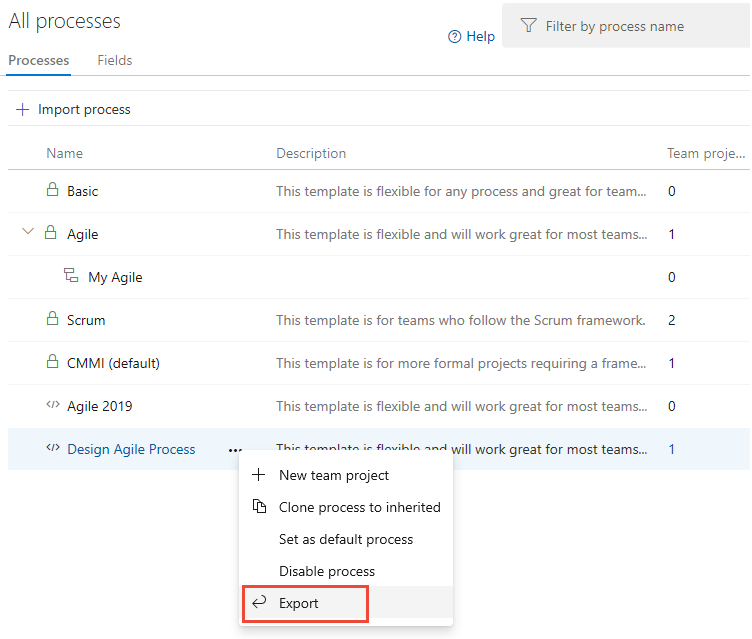The height and width of the screenshot is (639, 752).
Task: Click the plus icon beside New team project
Action: coord(258,475)
